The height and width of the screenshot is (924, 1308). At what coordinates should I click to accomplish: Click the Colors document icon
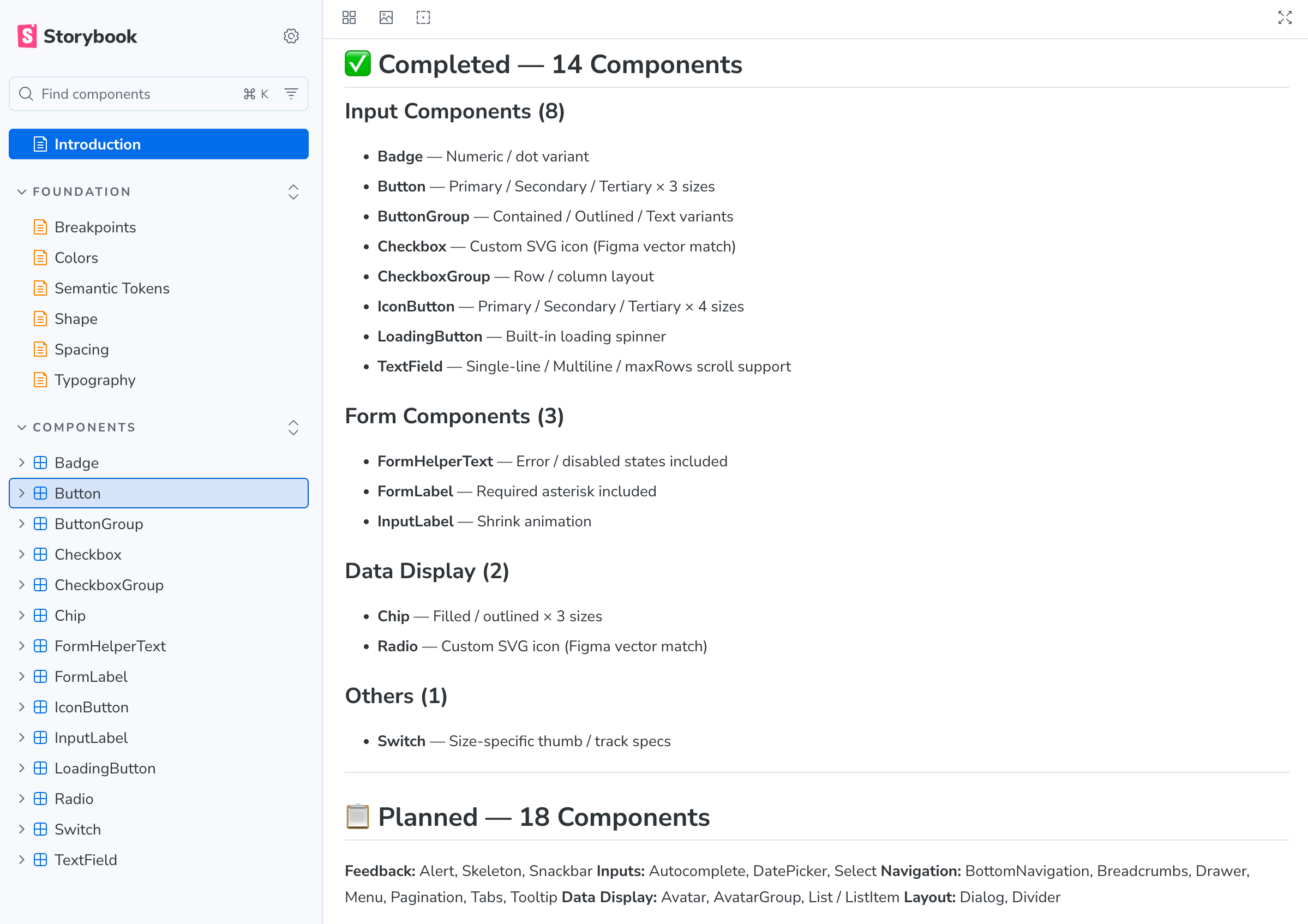tap(40, 258)
